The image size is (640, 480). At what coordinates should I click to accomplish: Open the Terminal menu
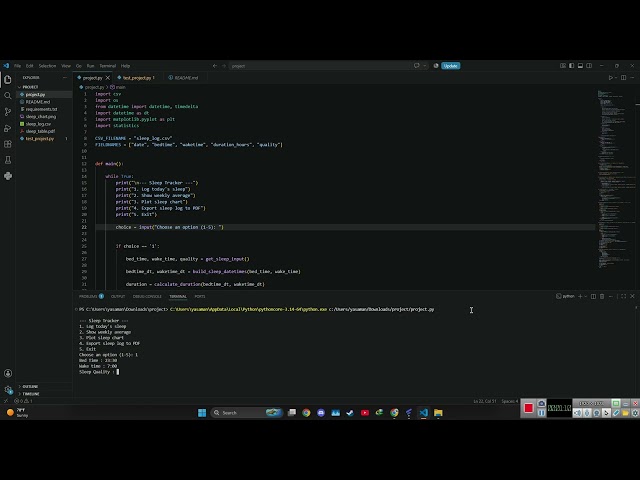point(108,66)
